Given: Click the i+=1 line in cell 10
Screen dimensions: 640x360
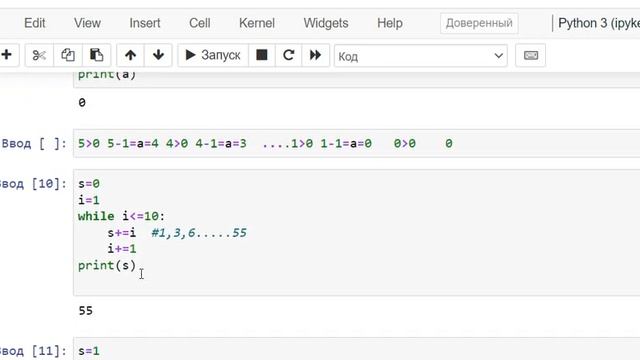Looking at the screenshot, I should tap(122, 249).
